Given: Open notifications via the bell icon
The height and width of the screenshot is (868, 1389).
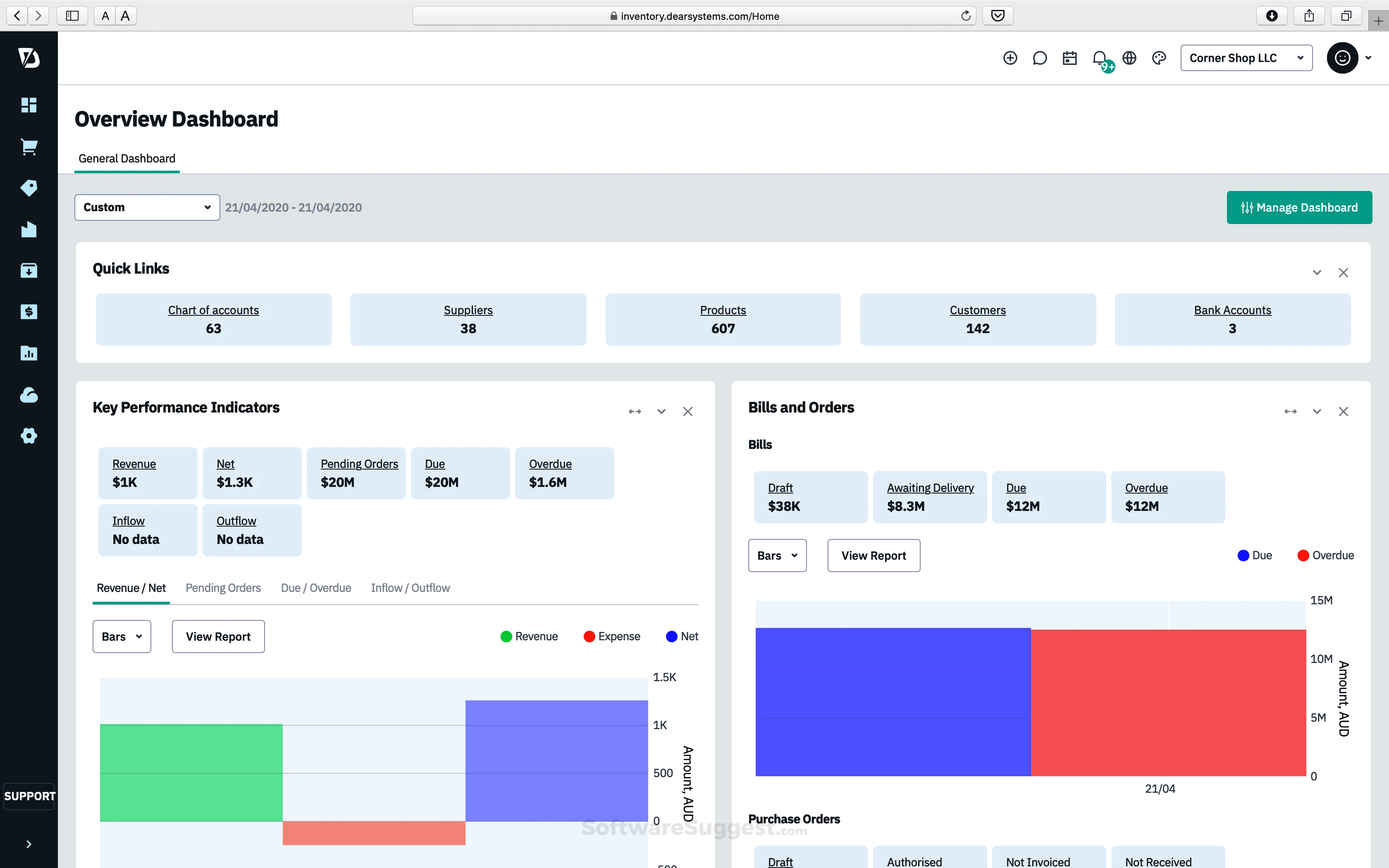Looking at the screenshot, I should point(1100,57).
